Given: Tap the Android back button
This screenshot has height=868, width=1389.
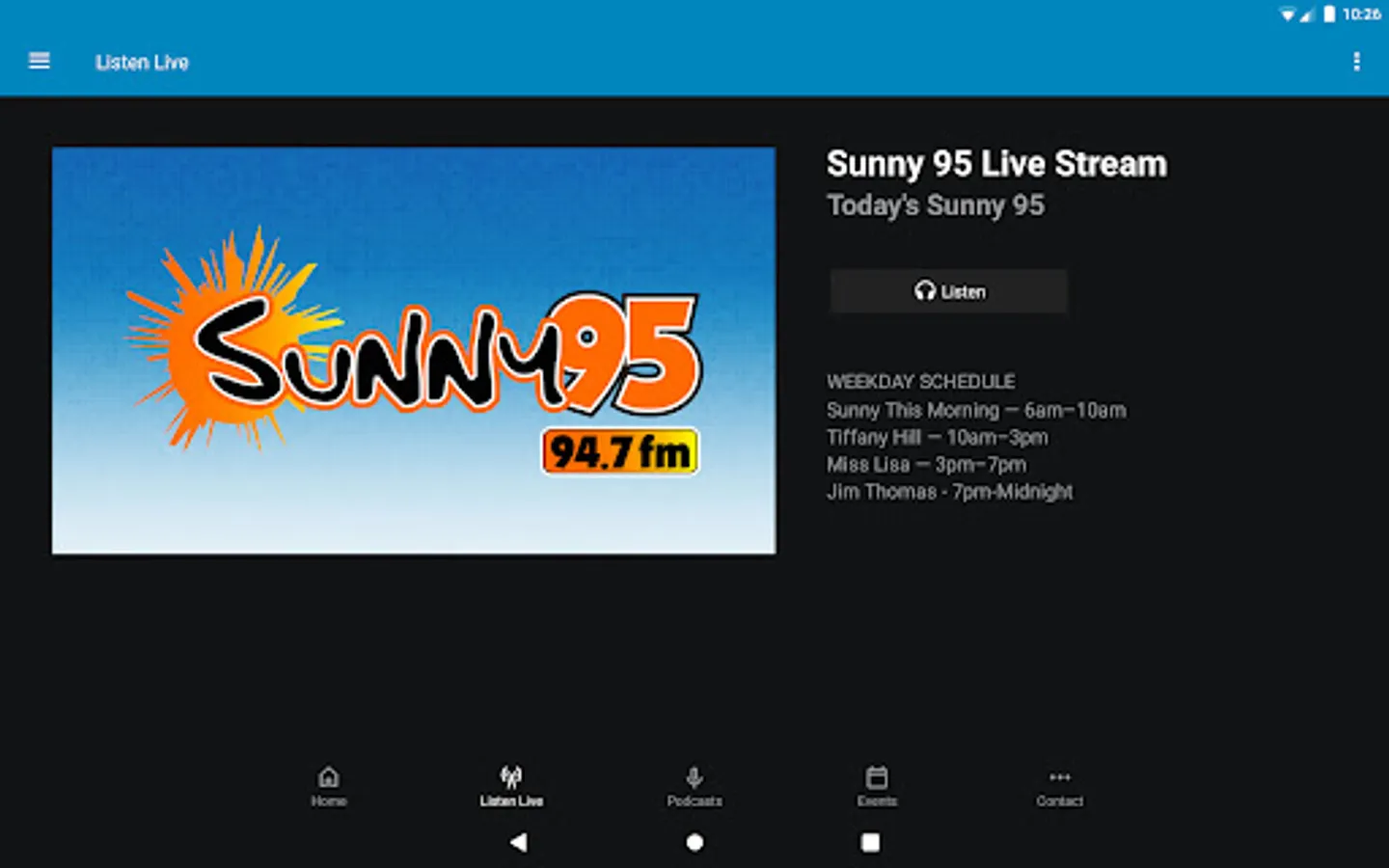Looking at the screenshot, I should tap(519, 842).
